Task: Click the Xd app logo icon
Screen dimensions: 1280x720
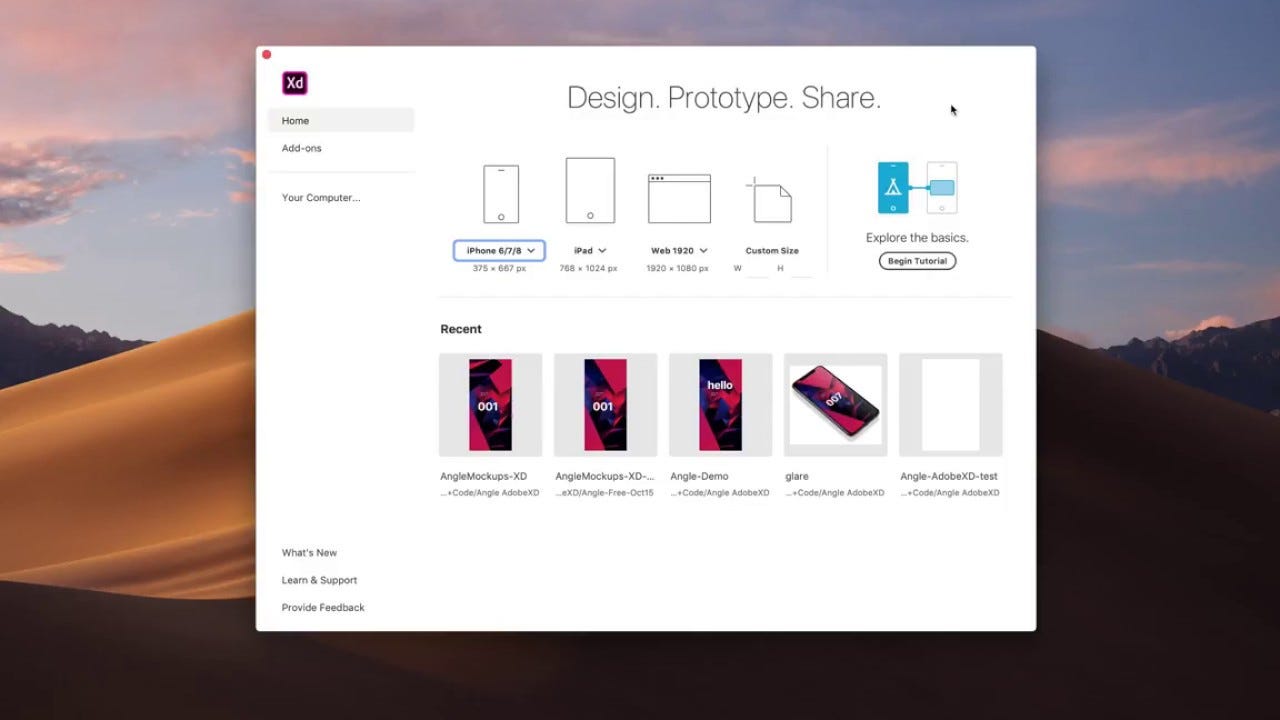Action: [294, 82]
